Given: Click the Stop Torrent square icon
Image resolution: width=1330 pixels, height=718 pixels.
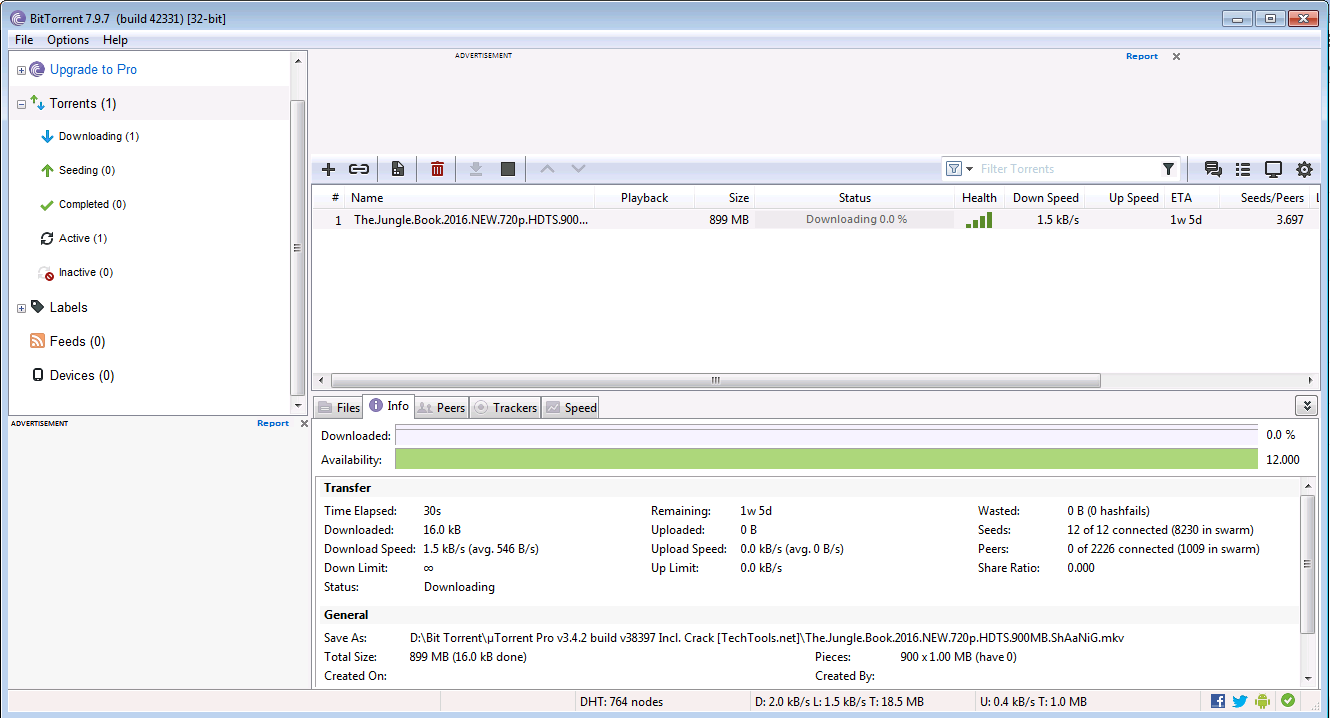Looking at the screenshot, I should (x=508, y=169).
